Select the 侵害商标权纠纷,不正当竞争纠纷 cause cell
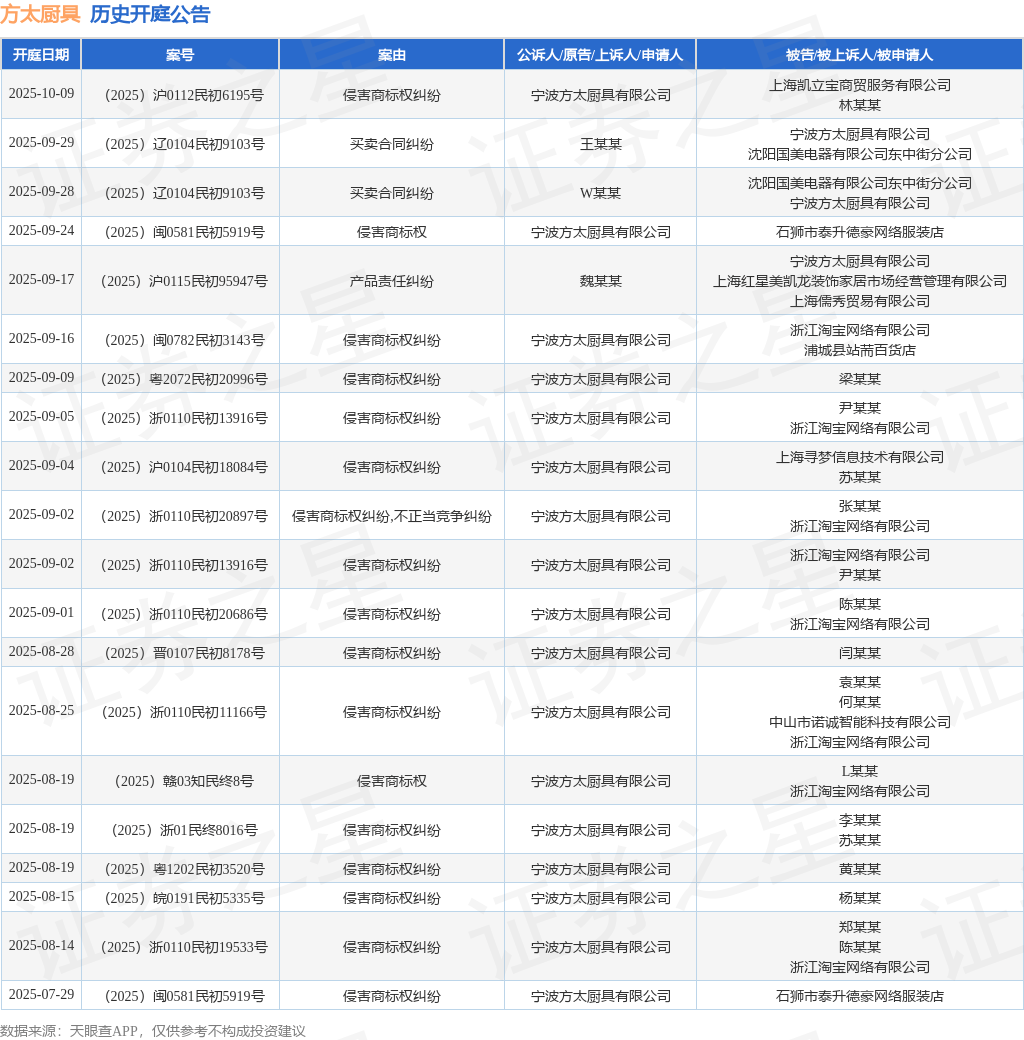Screen dimensions: 1024x1040 (391, 517)
